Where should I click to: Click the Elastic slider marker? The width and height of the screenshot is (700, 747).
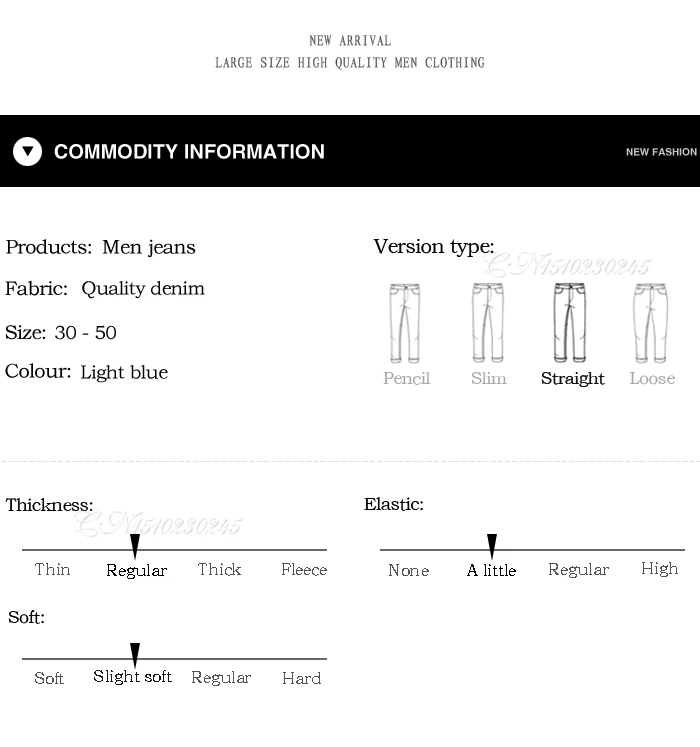pyautogui.click(x=492, y=546)
